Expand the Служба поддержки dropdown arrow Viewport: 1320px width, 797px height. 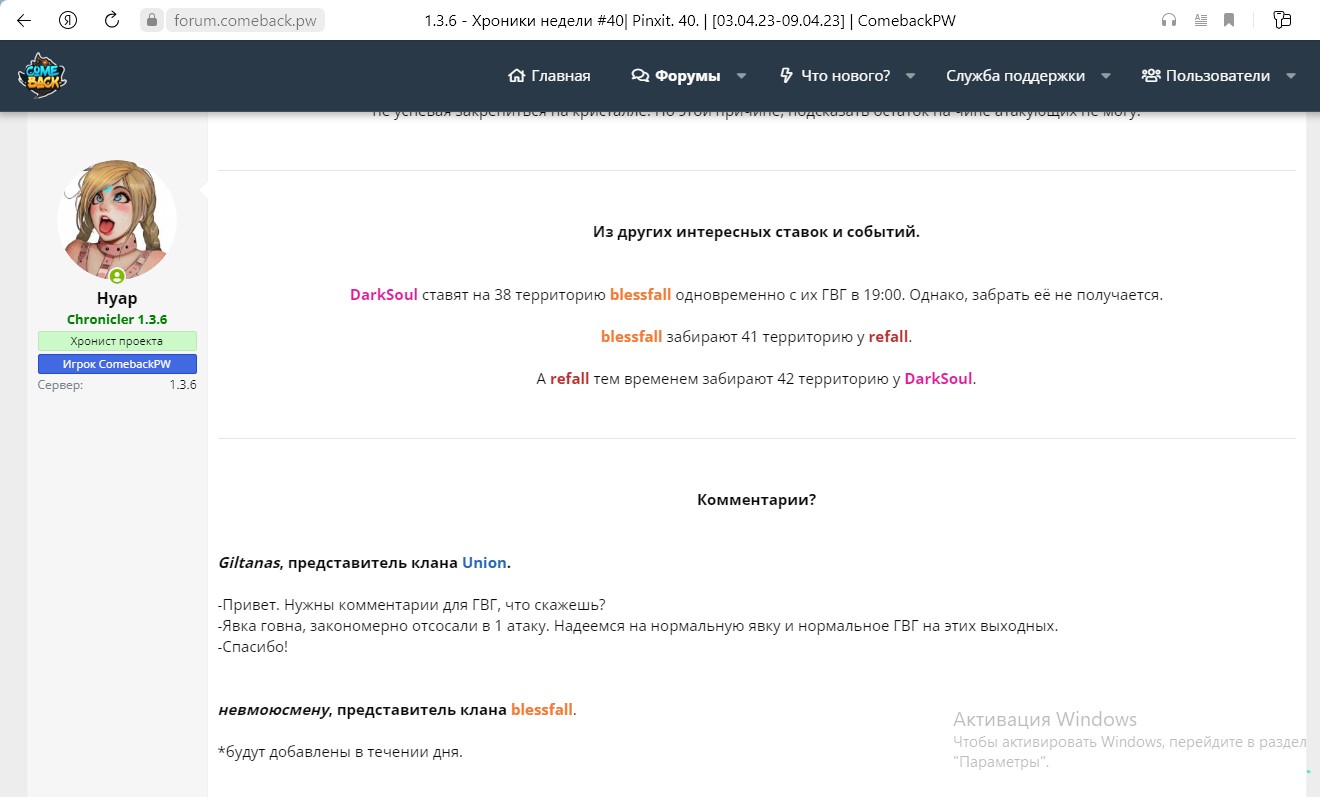click(1106, 76)
